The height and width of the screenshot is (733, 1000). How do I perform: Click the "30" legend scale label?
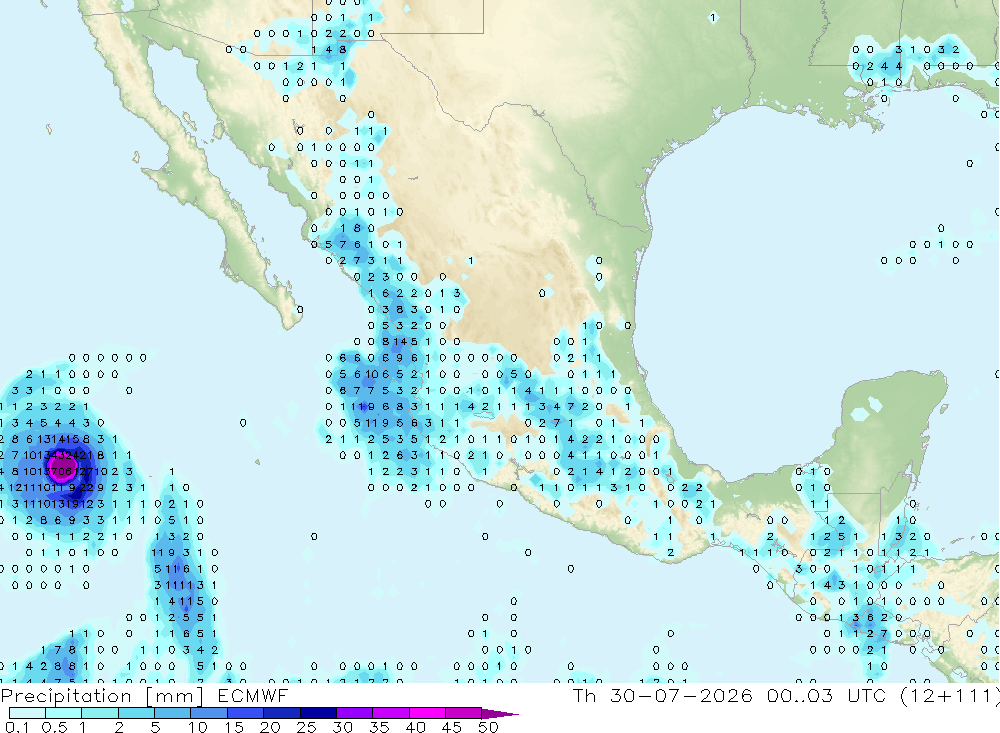click(x=343, y=727)
